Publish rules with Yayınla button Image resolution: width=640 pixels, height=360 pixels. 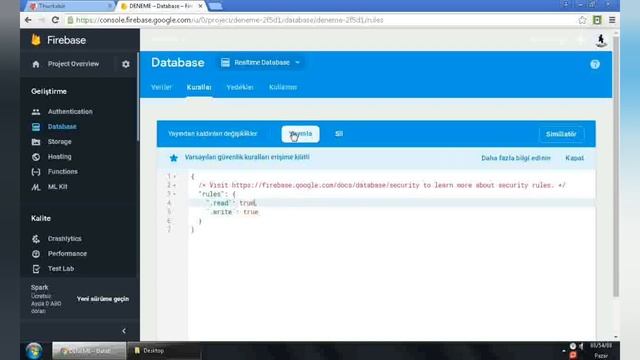300,134
